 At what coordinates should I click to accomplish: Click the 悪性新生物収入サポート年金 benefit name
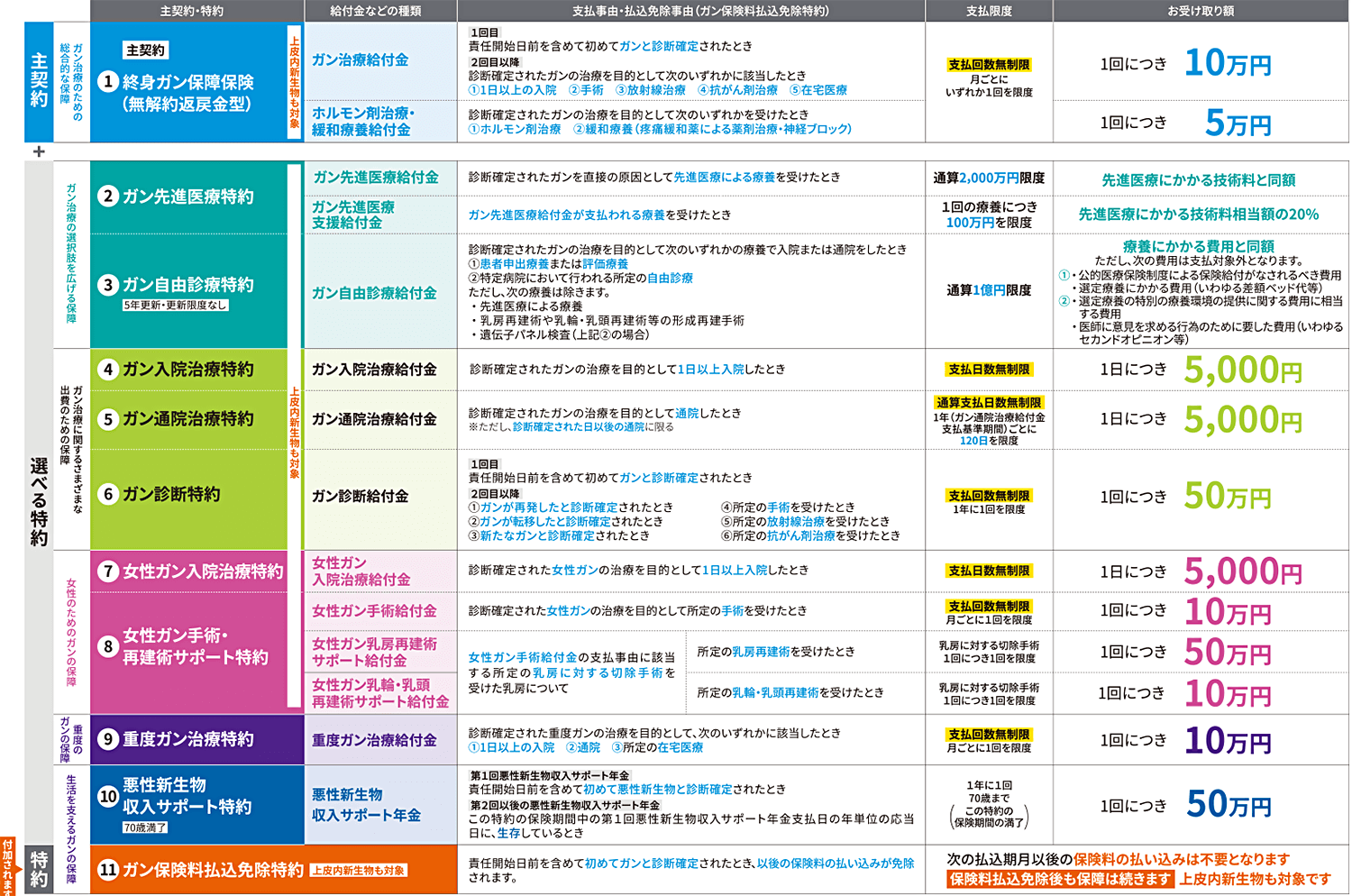[366, 805]
